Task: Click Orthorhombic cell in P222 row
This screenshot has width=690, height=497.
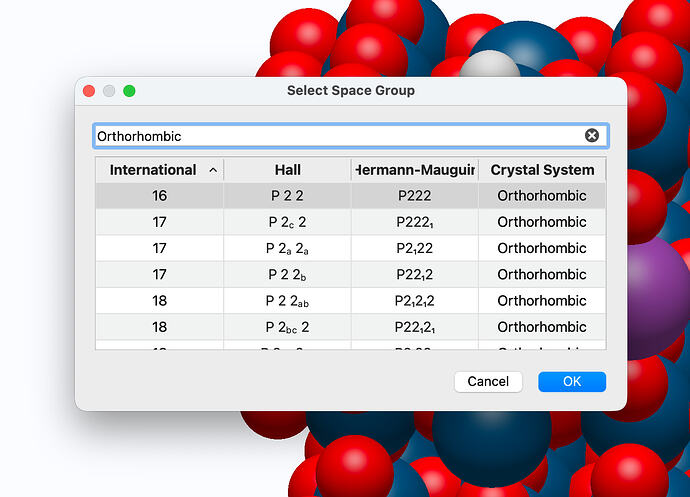Action: click(x=542, y=195)
